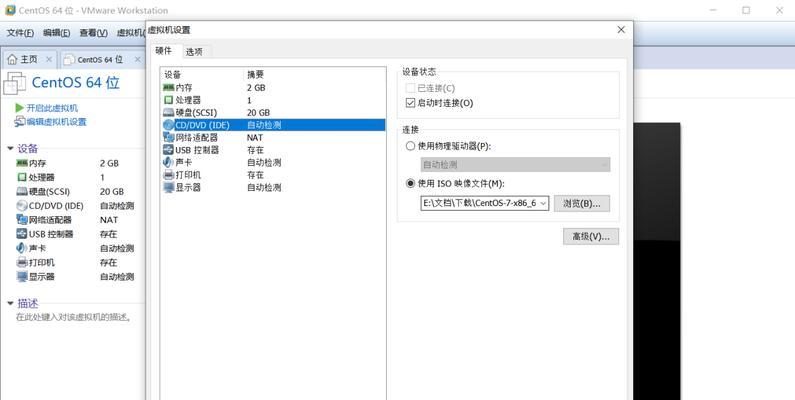The height and width of the screenshot is (400, 795).
Task: Click 网络适配器 NAT in main window panel
Action: 75,220
